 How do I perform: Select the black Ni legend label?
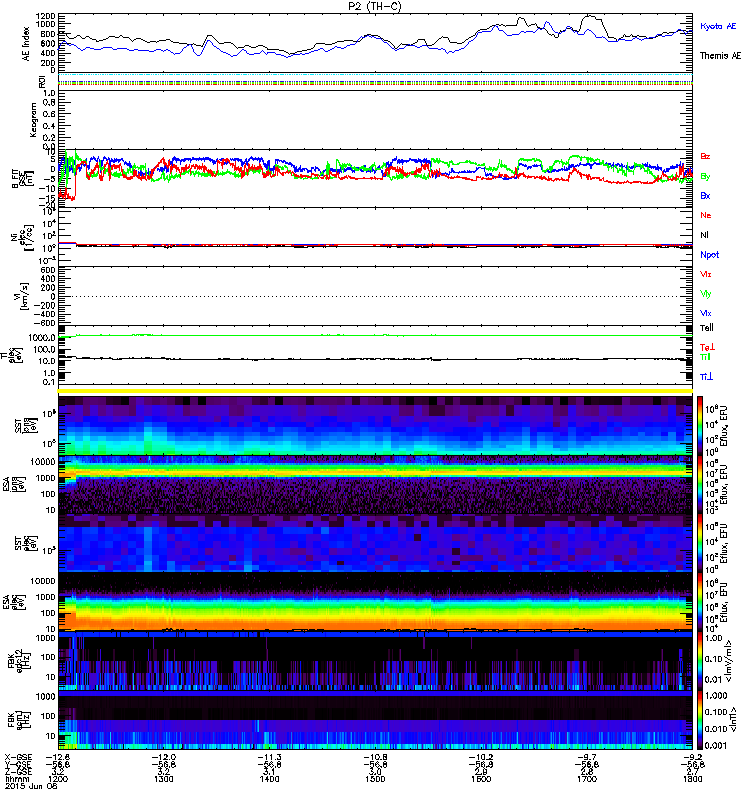click(704, 235)
